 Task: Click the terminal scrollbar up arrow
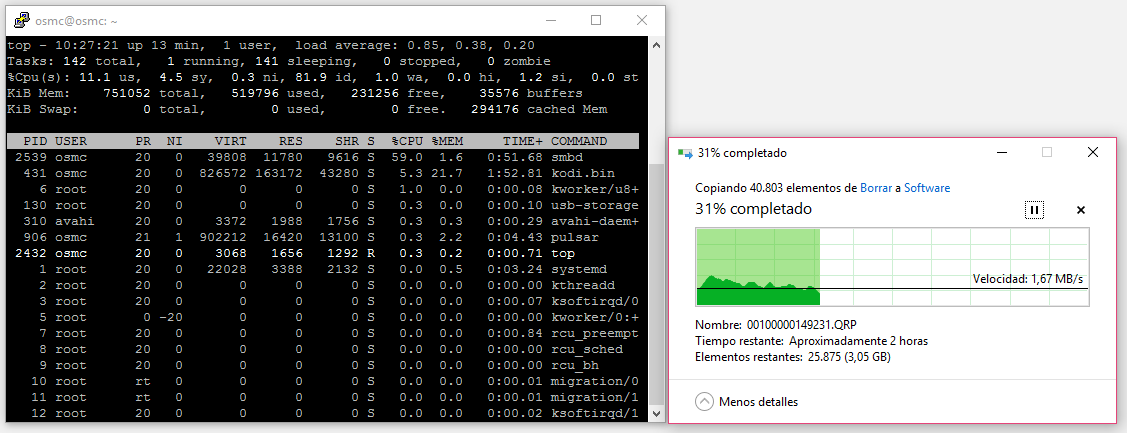pyautogui.click(x=656, y=45)
